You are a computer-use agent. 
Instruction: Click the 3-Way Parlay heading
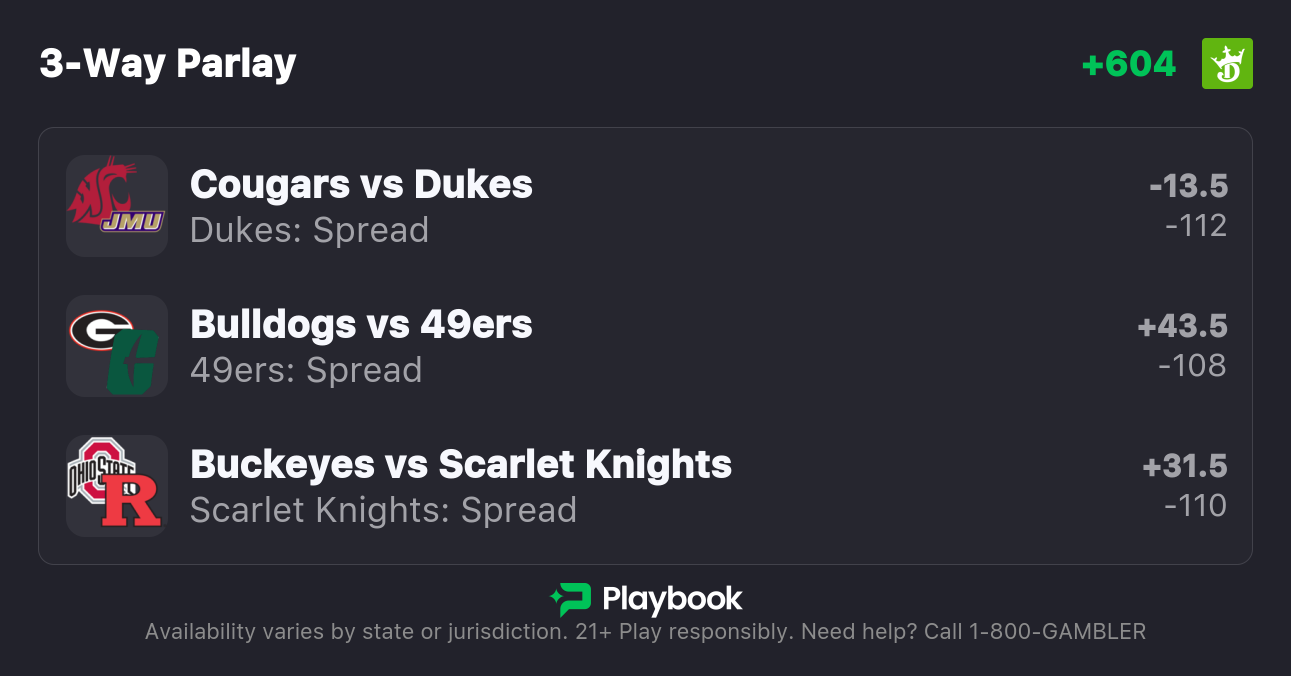coord(168,64)
